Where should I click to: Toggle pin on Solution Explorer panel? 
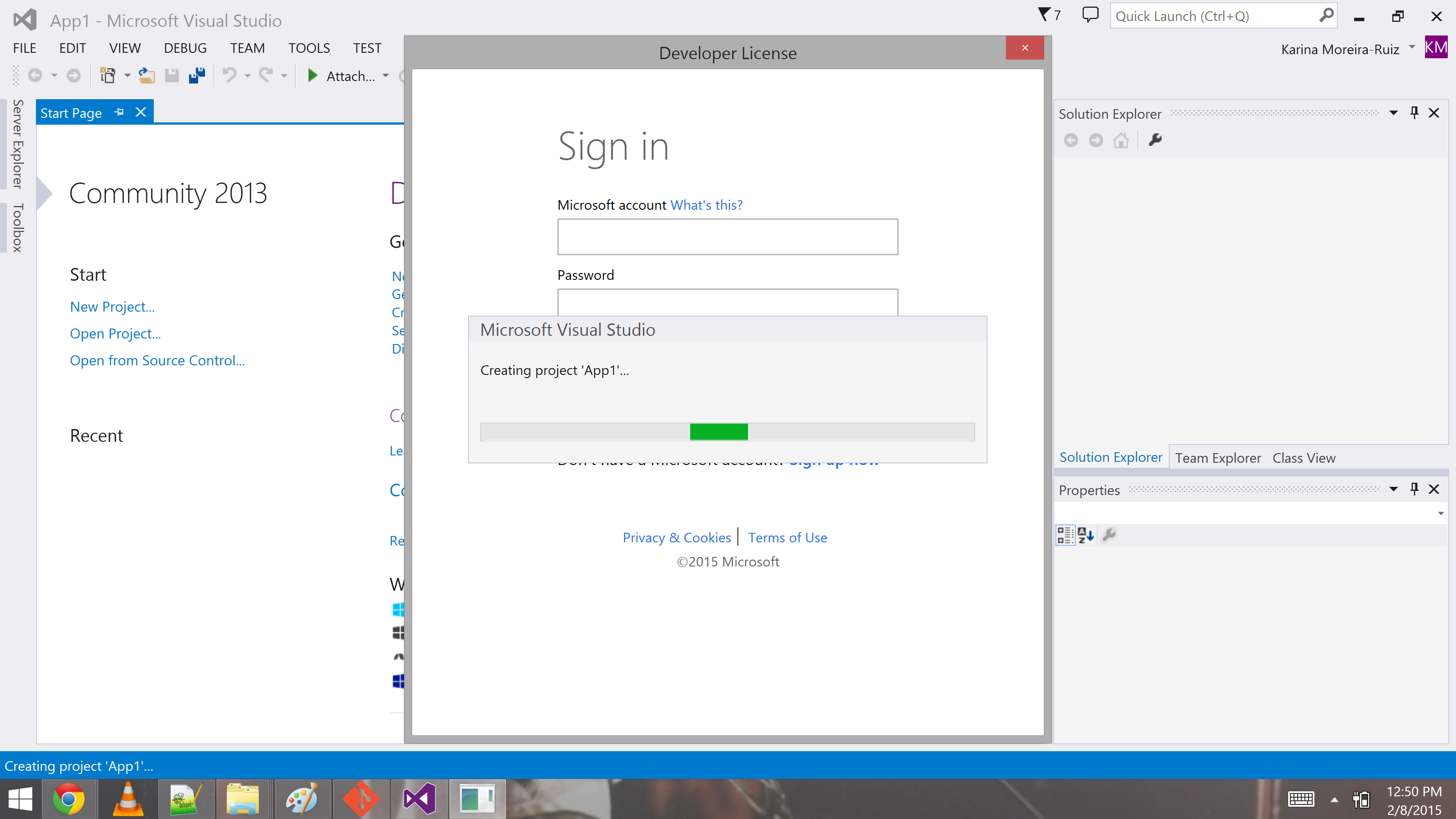pyautogui.click(x=1414, y=113)
